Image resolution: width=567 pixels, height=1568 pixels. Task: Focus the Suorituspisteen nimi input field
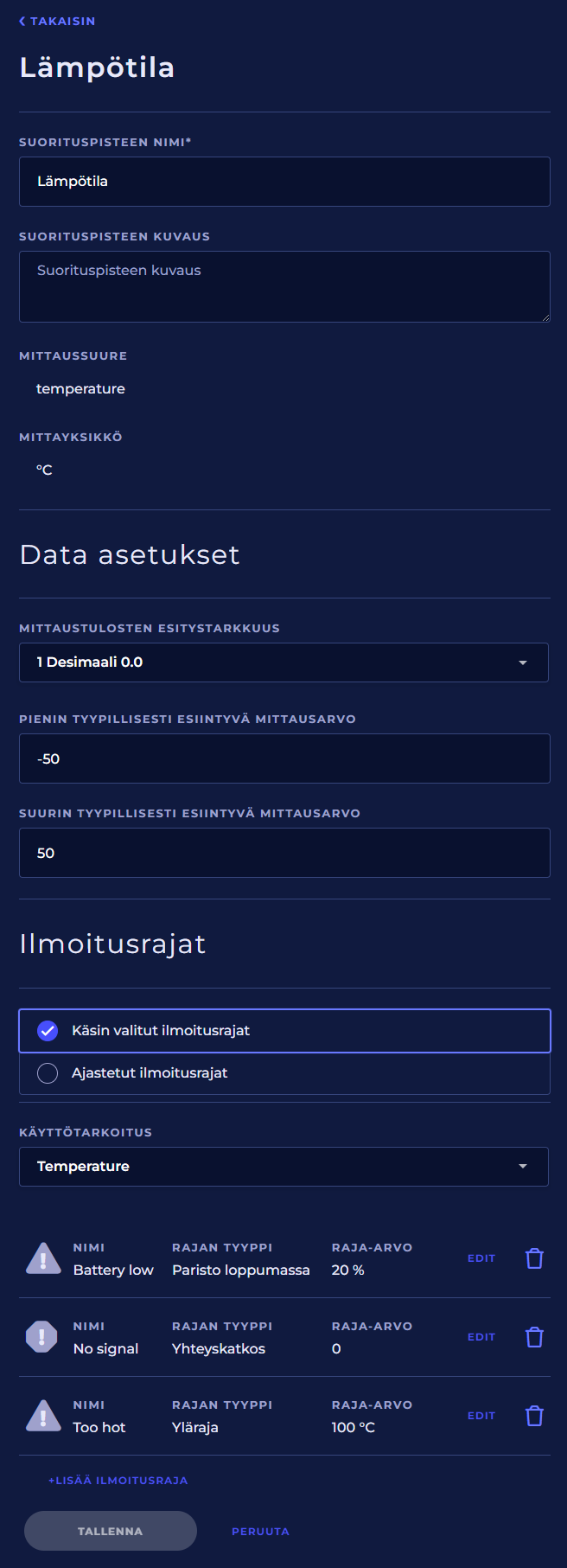pyautogui.click(x=284, y=182)
